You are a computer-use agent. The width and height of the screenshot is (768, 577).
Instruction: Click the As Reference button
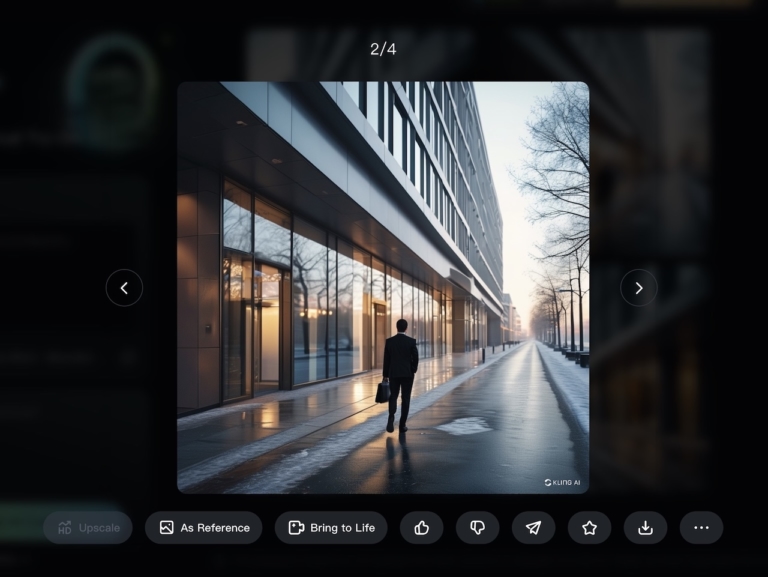click(x=203, y=528)
